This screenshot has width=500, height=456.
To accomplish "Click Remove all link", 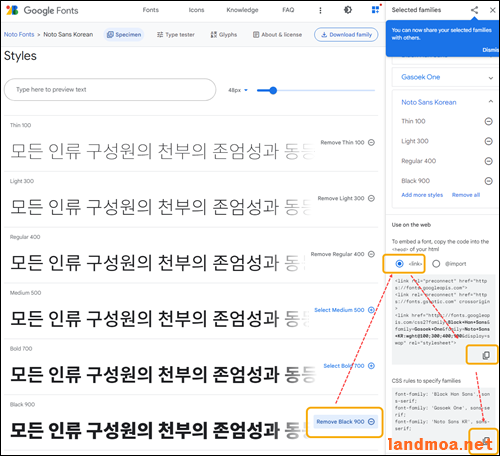I will click(x=466, y=195).
